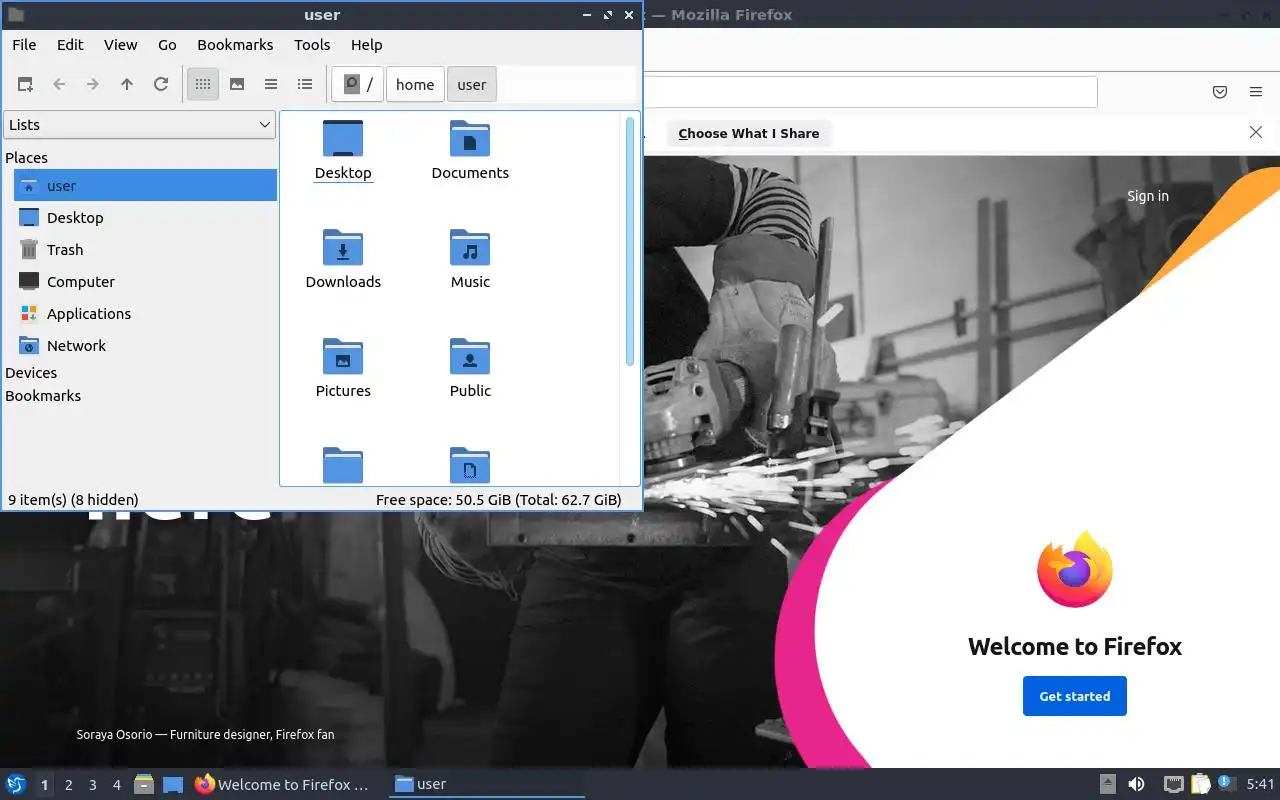The width and height of the screenshot is (1280, 800).
Task: Open a new tab in file manager
Action: coord(25,85)
